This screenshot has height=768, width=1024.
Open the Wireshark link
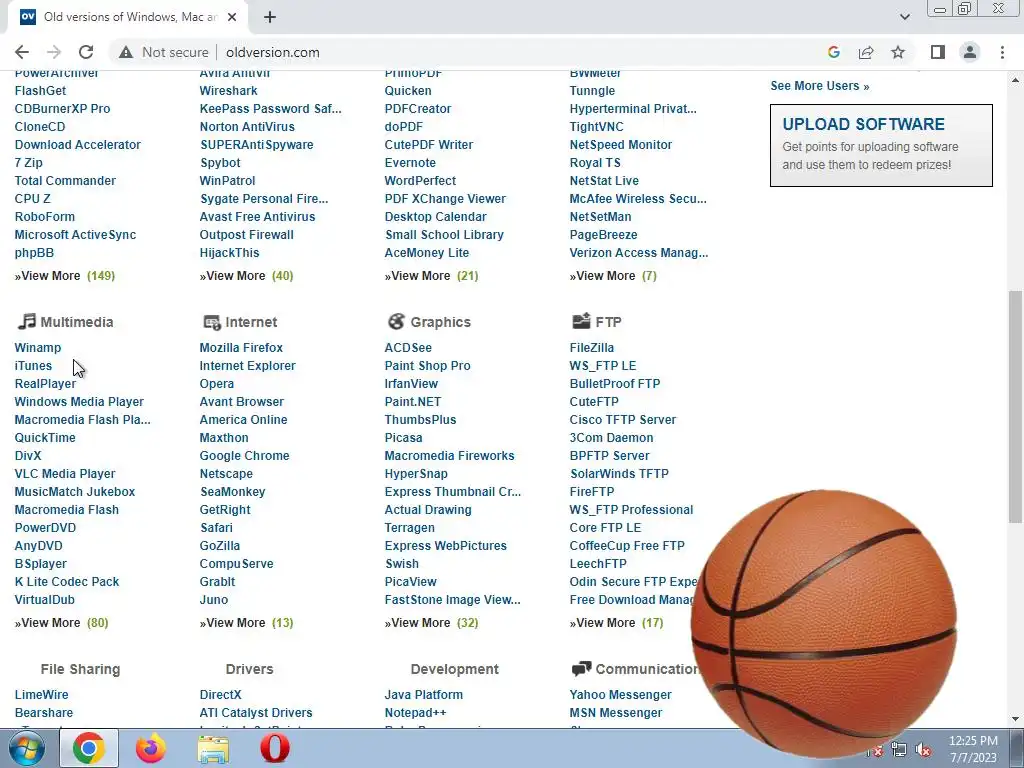229,91
